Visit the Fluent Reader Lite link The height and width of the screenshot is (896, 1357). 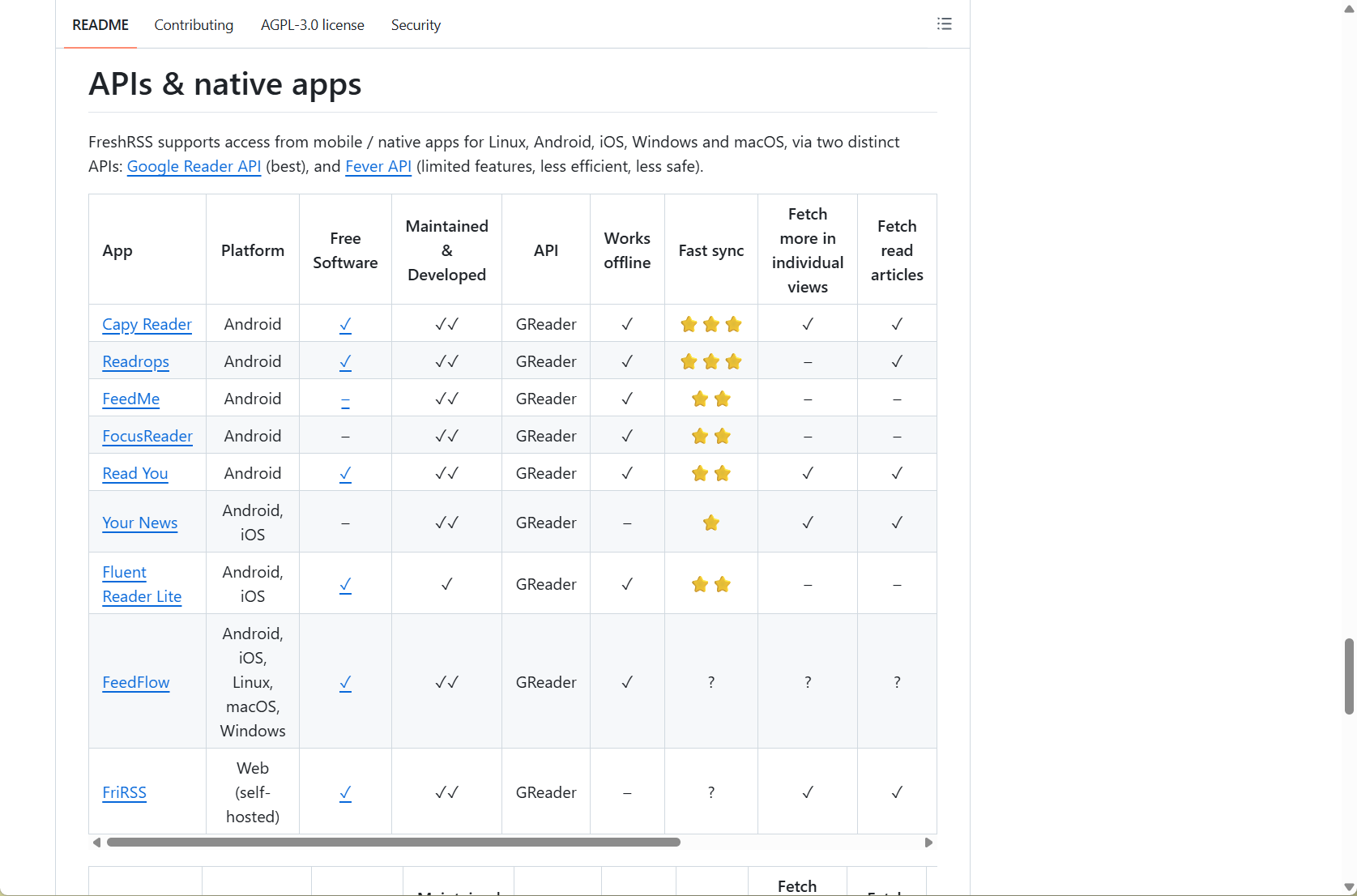142,584
